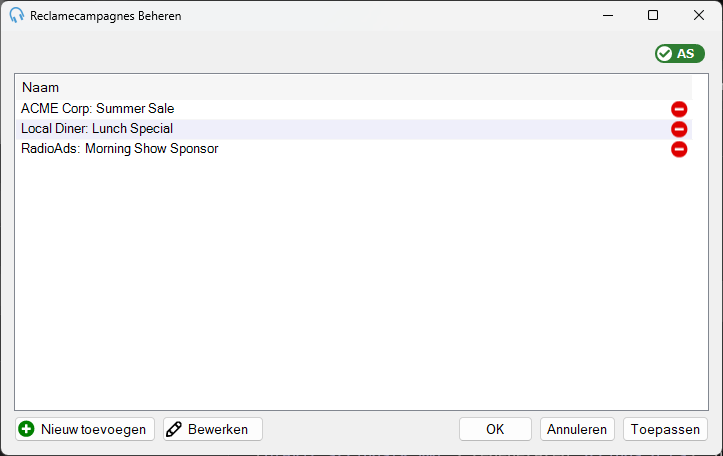Click the headphone app icon in title bar
Image resolution: width=723 pixels, height=456 pixels.
point(17,15)
